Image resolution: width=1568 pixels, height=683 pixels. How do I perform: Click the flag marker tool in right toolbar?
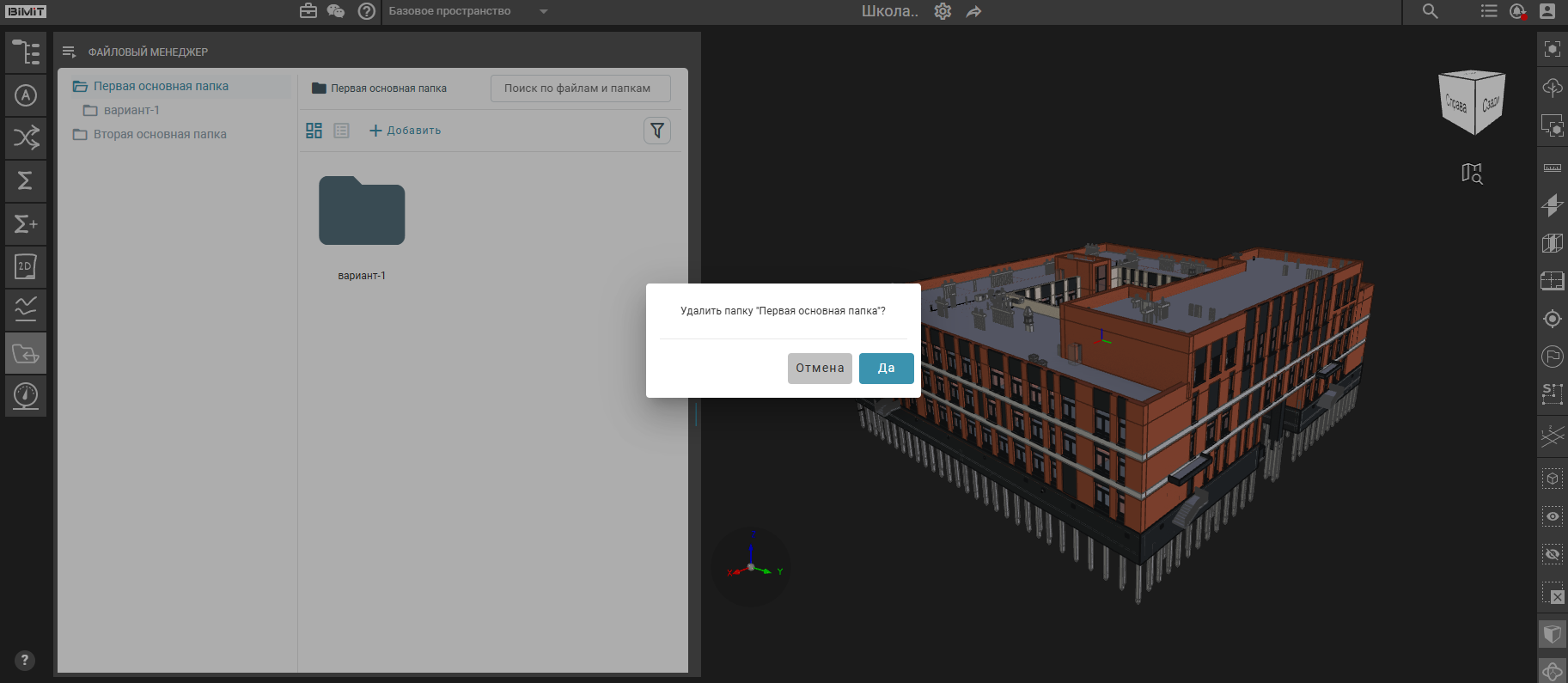1553,356
